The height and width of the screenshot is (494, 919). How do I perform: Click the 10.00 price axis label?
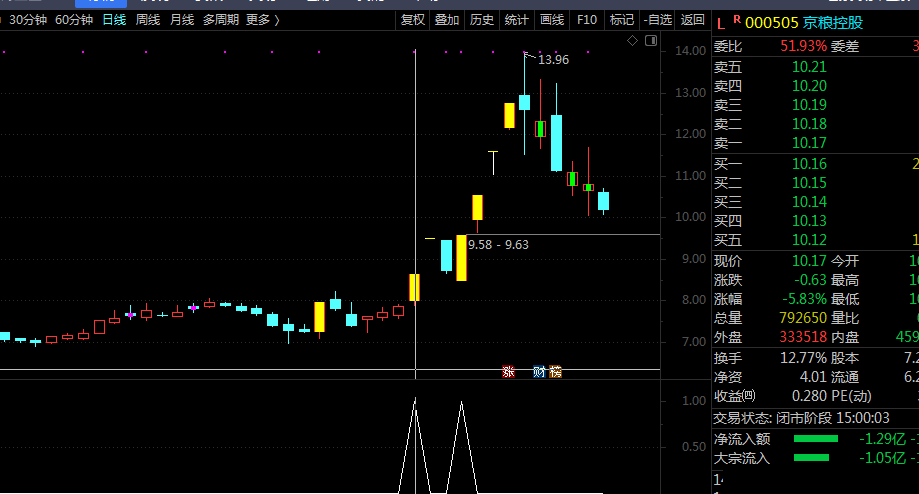pos(690,217)
